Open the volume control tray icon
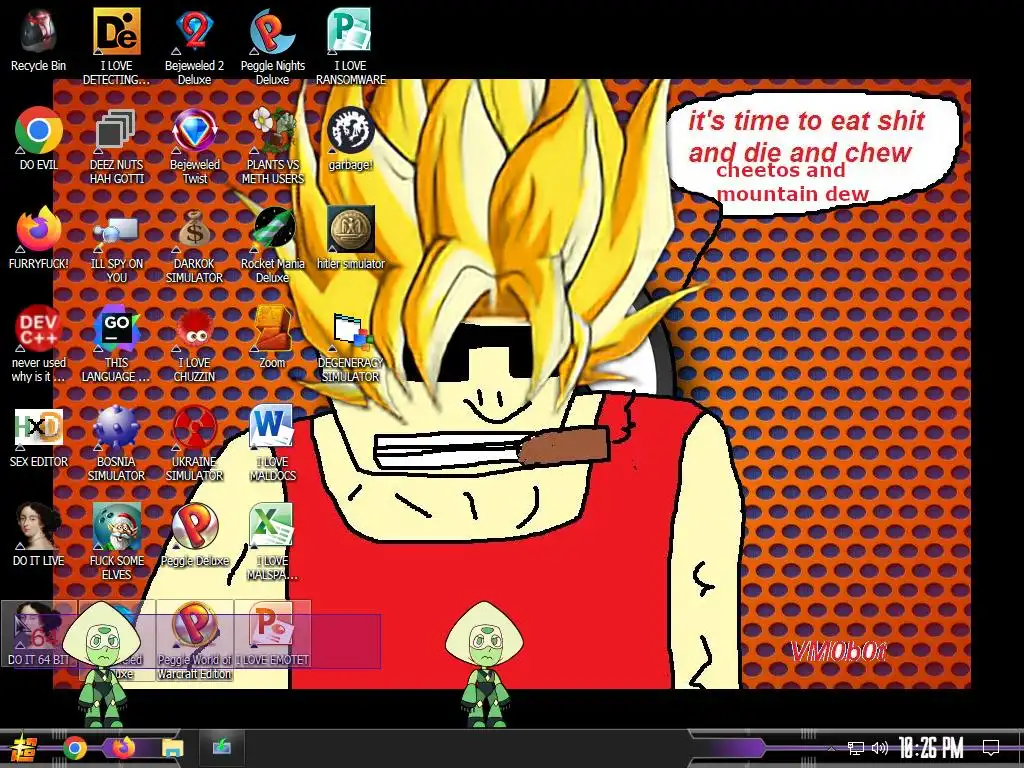Screen dimensions: 1024x768 click(880, 748)
